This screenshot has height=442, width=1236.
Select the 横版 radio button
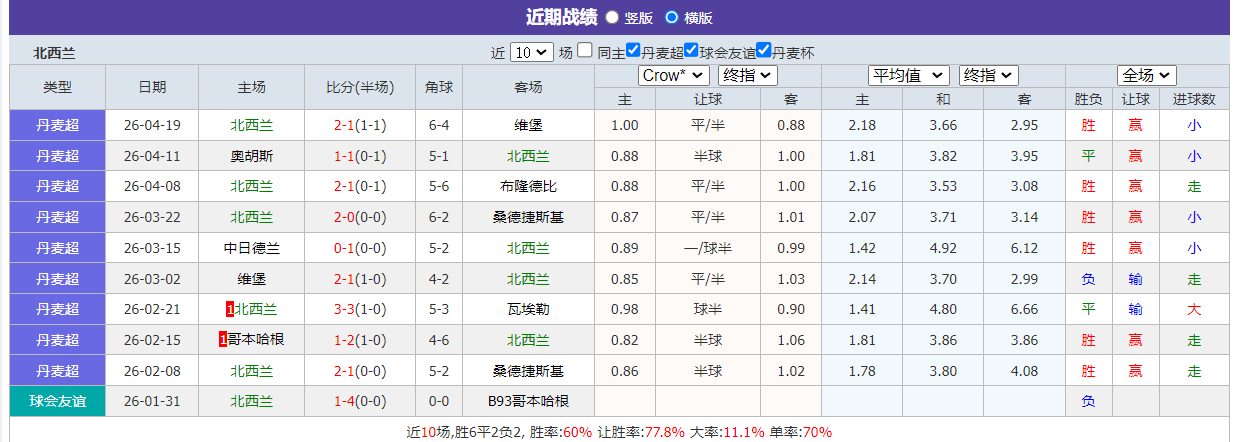[x=672, y=17]
